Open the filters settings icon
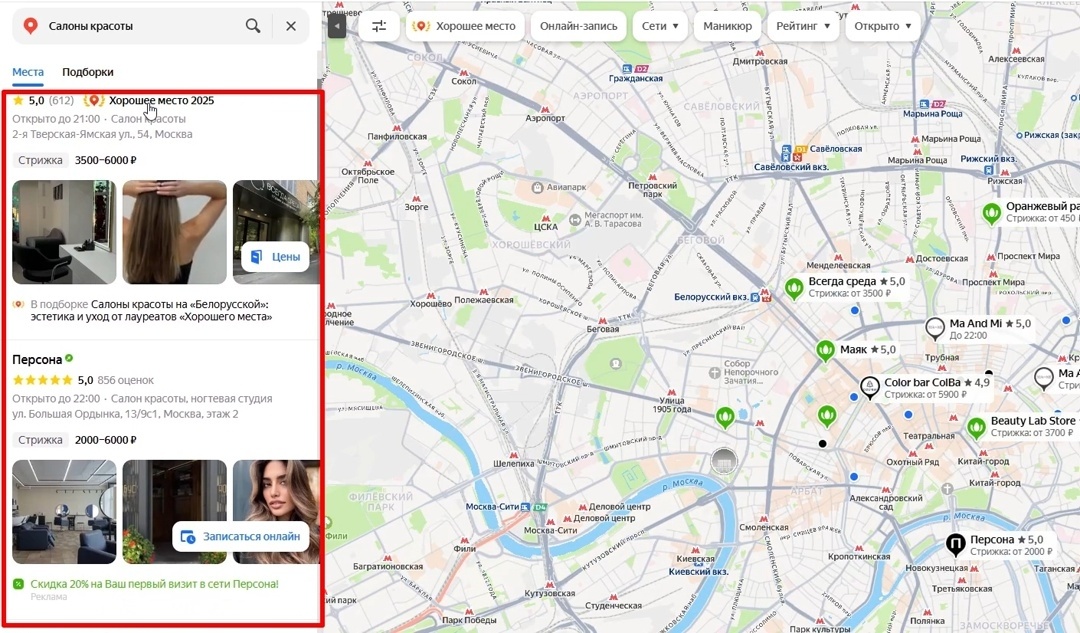Viewport: 1080px width, 633px height. pyautogui.click(x=379, y=26)
